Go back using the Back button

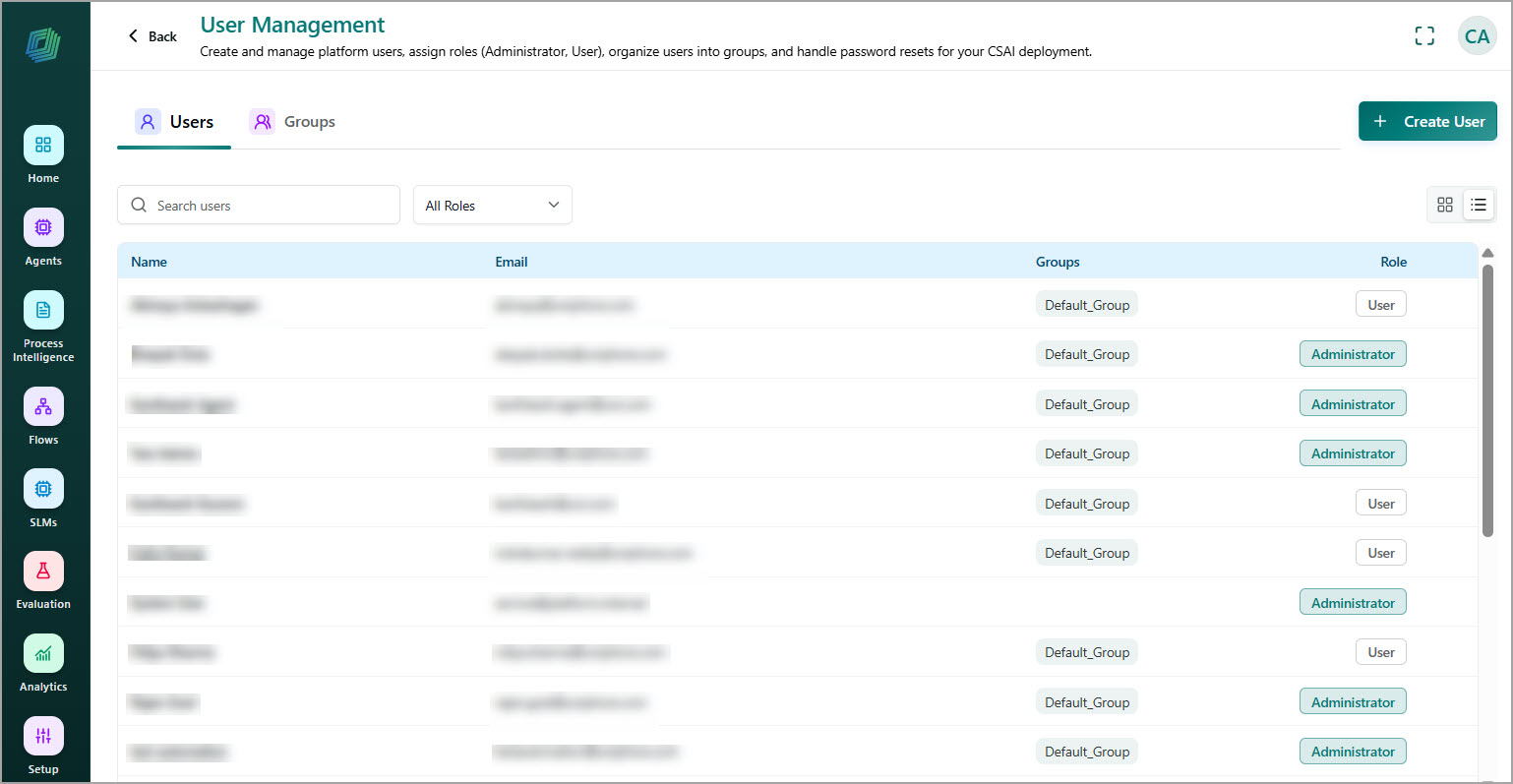(152, 36)
